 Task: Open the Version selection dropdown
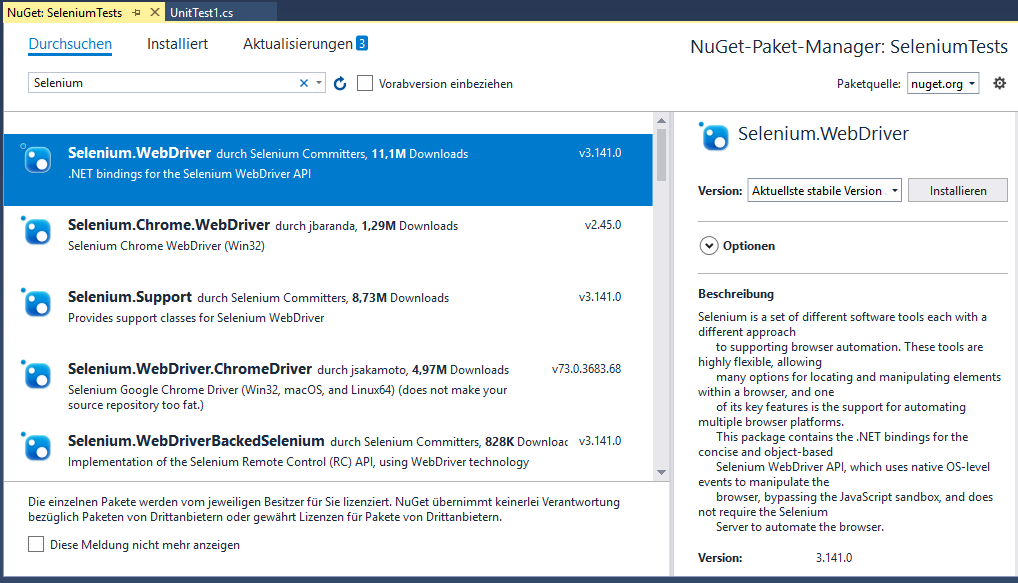pyautogui.click(x=825, y=190)
